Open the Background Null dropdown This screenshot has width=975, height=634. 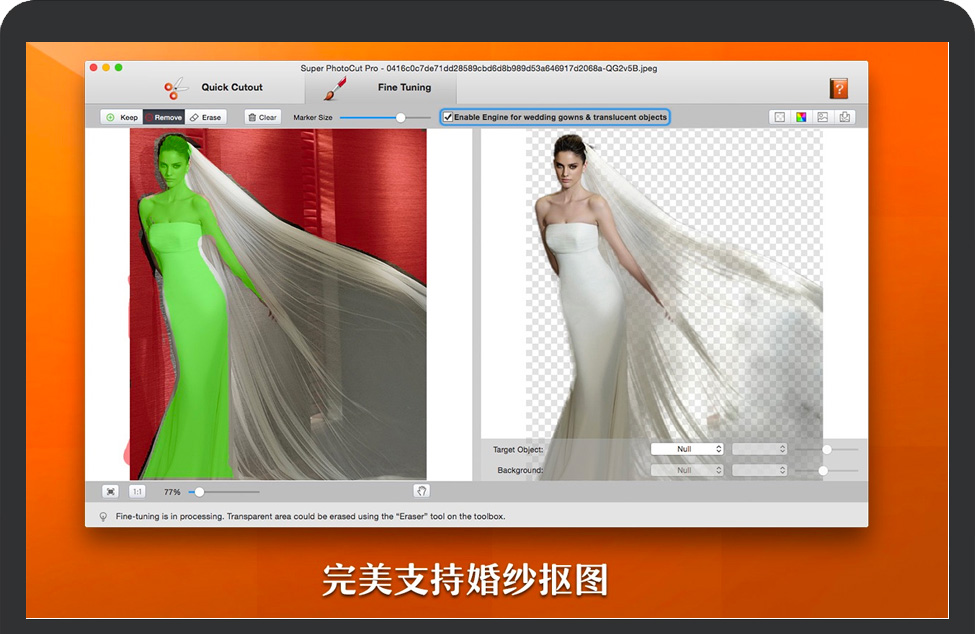(x=687, y=470)
